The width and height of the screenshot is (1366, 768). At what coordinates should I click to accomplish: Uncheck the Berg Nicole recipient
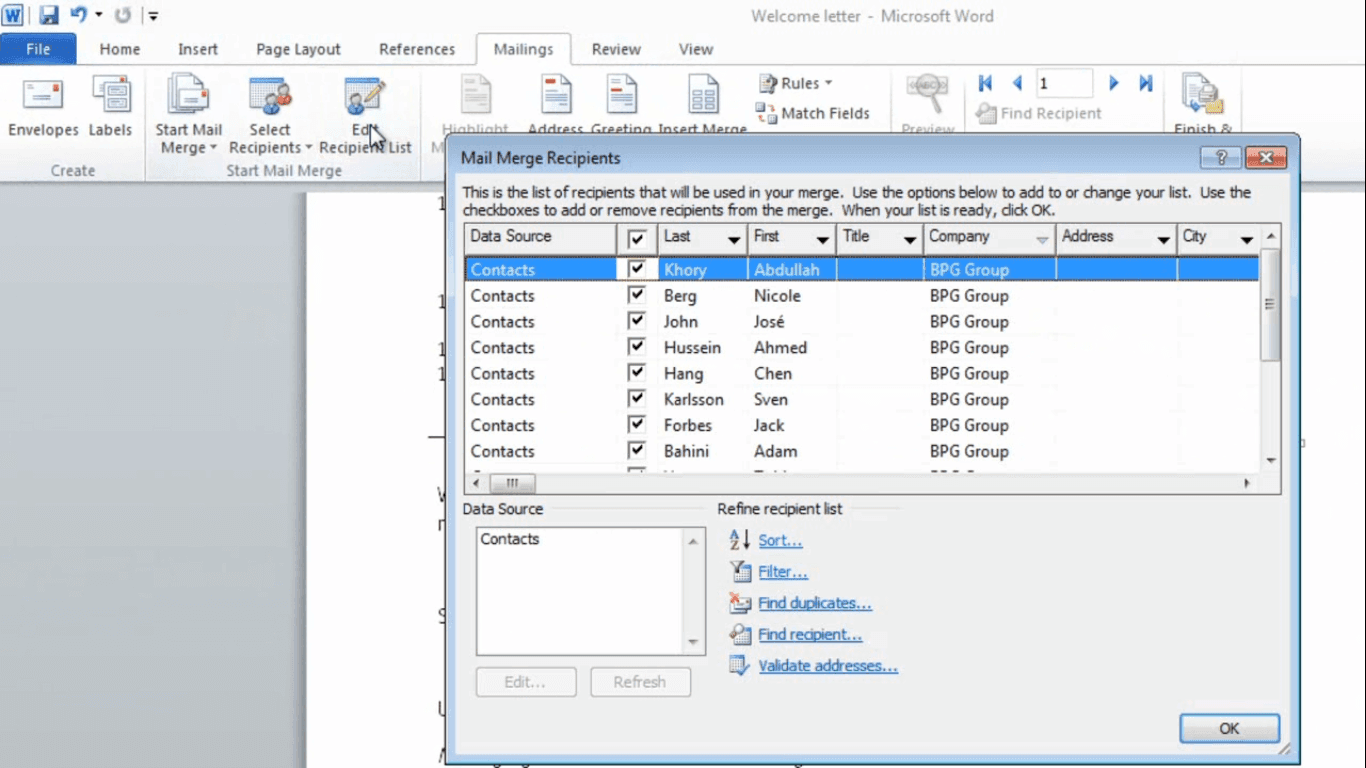pyautogui.click(x=637, y=295)
